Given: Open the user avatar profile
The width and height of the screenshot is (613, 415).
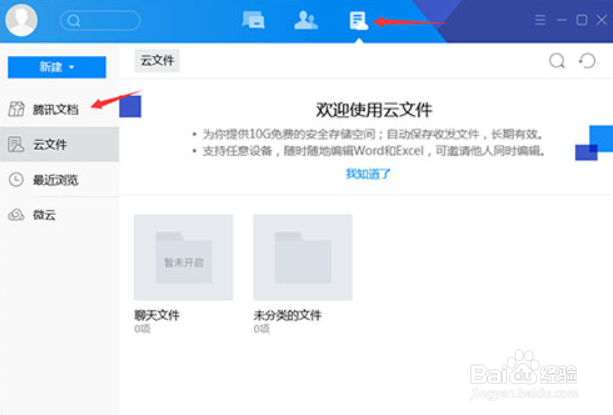Looking at the screenshot, I should click(x=21, y=20).
